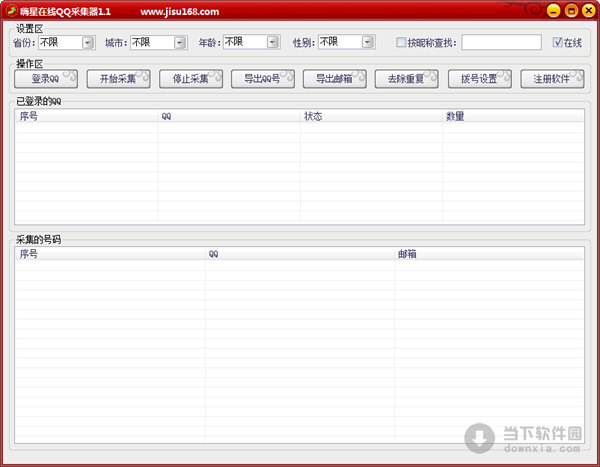600x467 pixels.
Task: Click 注册软件 register software button
Action: [x=552, y=79]
